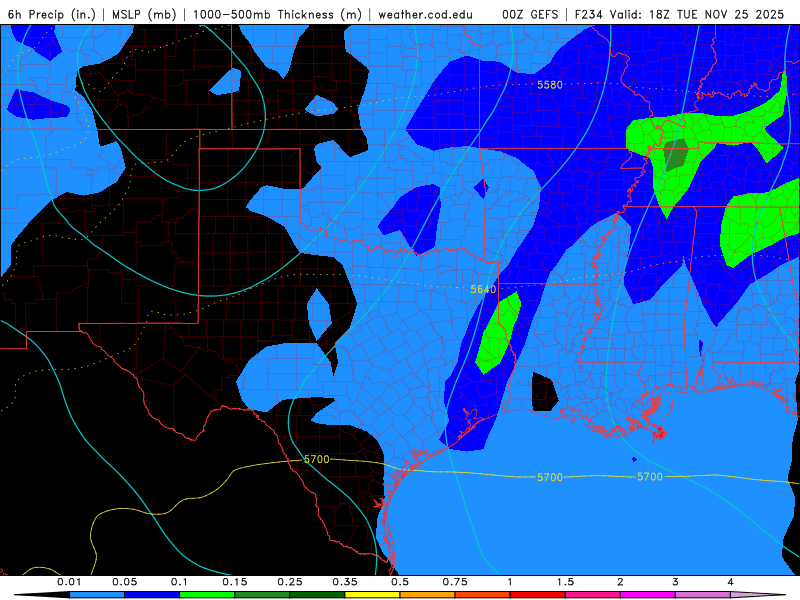The height and width of the screenshot is (600, 800).
Task: Click the '5640' thickness contour label
Action: click(483, 289)
